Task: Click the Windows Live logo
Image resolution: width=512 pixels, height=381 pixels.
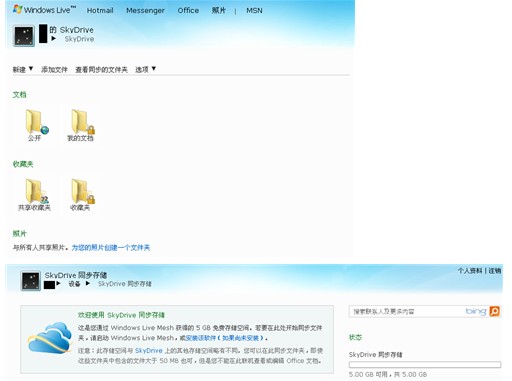Action: pos(44,10)
